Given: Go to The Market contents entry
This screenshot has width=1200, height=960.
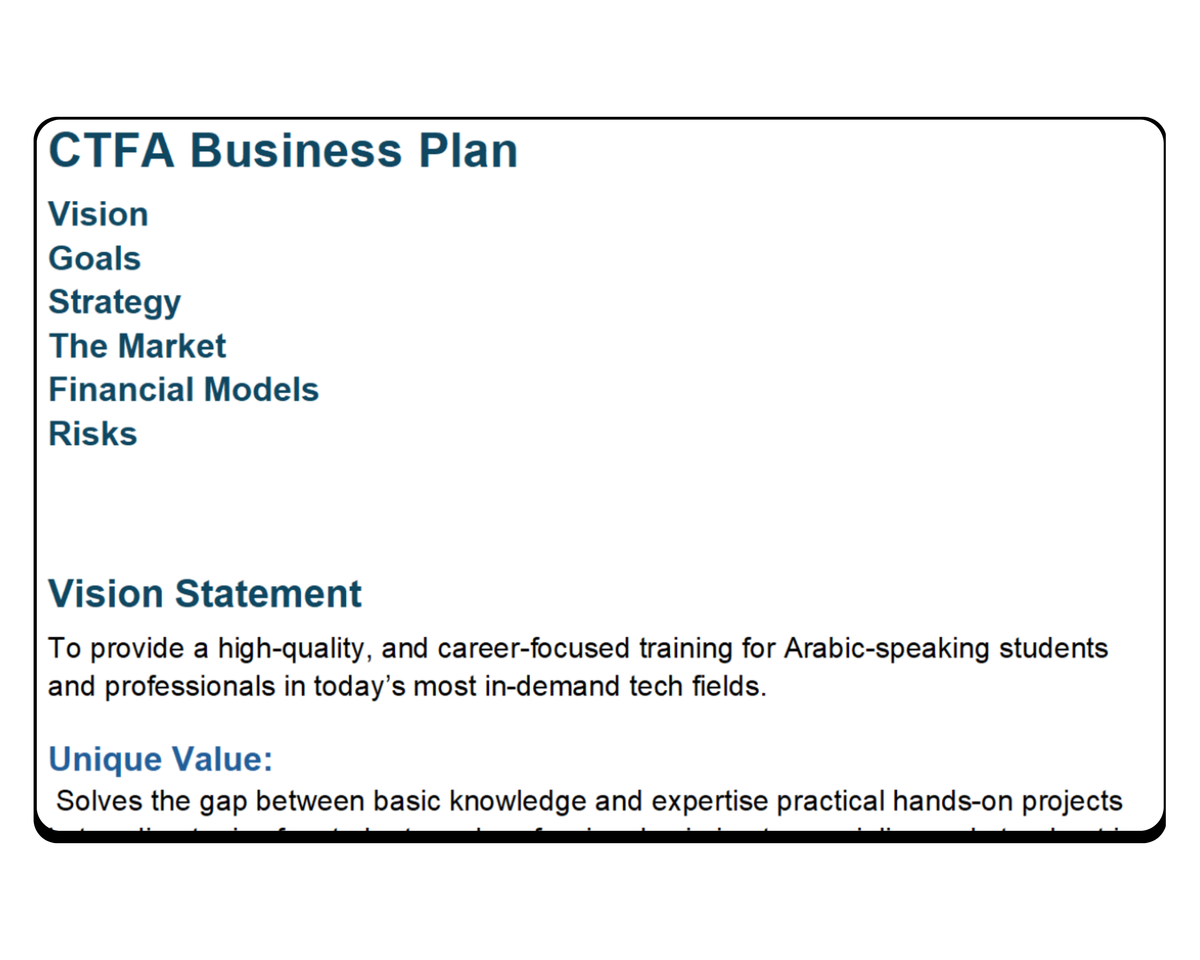Looking at the screenshot, I should [x=137, y=346].
